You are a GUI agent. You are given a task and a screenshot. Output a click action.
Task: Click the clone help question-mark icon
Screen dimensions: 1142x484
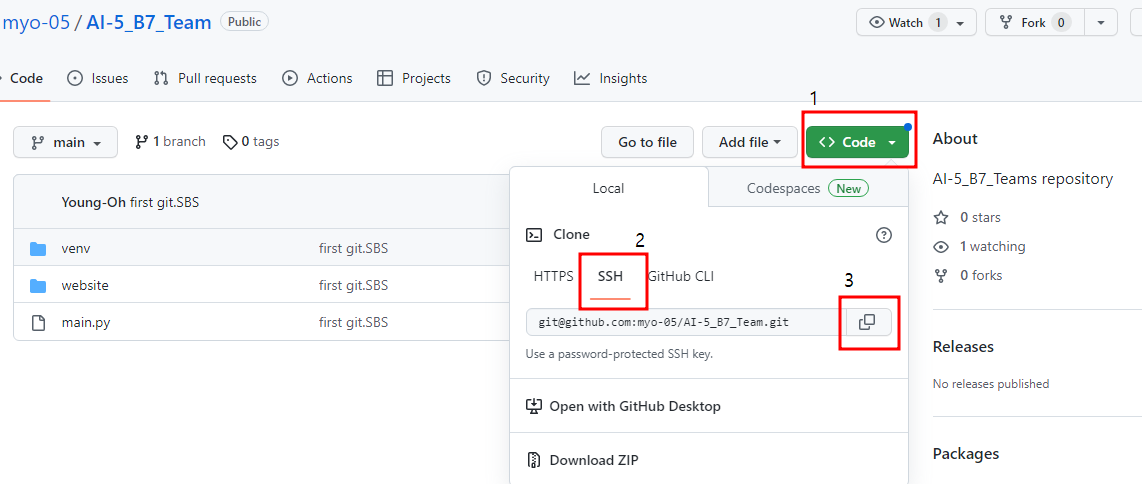pyautogui.click(x=883, y=235)
